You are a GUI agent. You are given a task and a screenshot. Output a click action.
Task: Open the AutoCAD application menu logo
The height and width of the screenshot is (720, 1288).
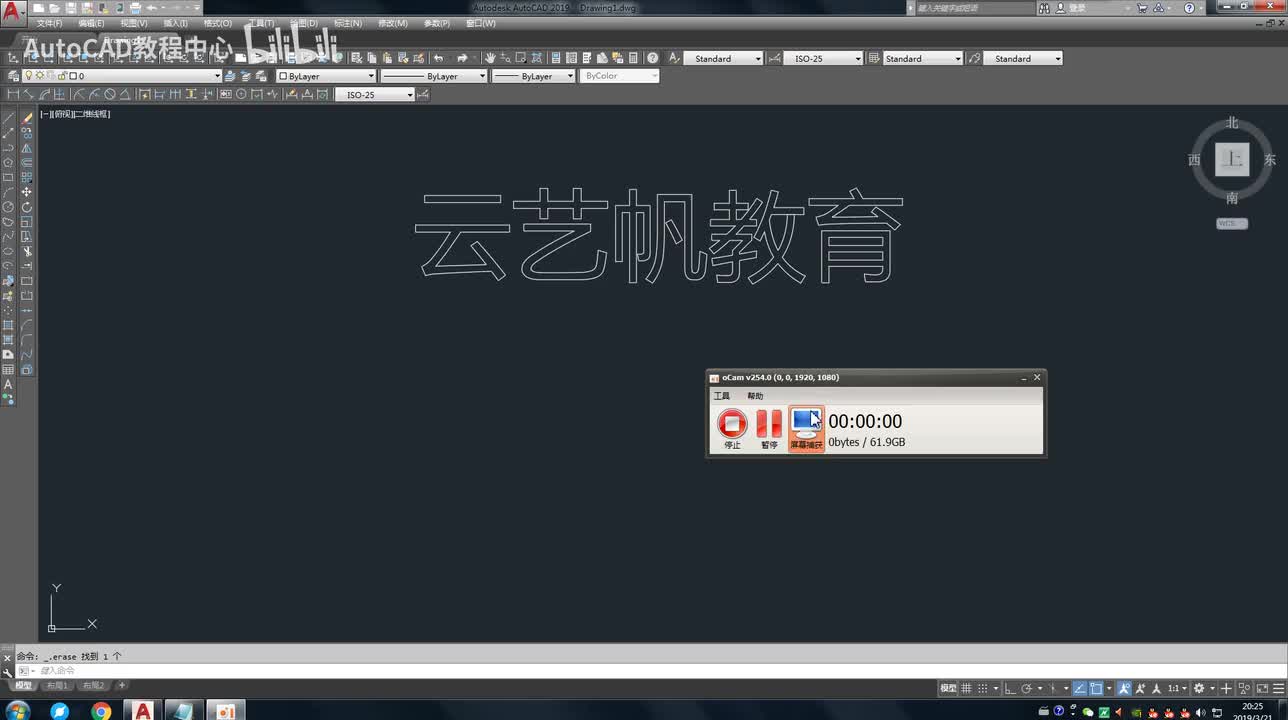pos(13,11)
